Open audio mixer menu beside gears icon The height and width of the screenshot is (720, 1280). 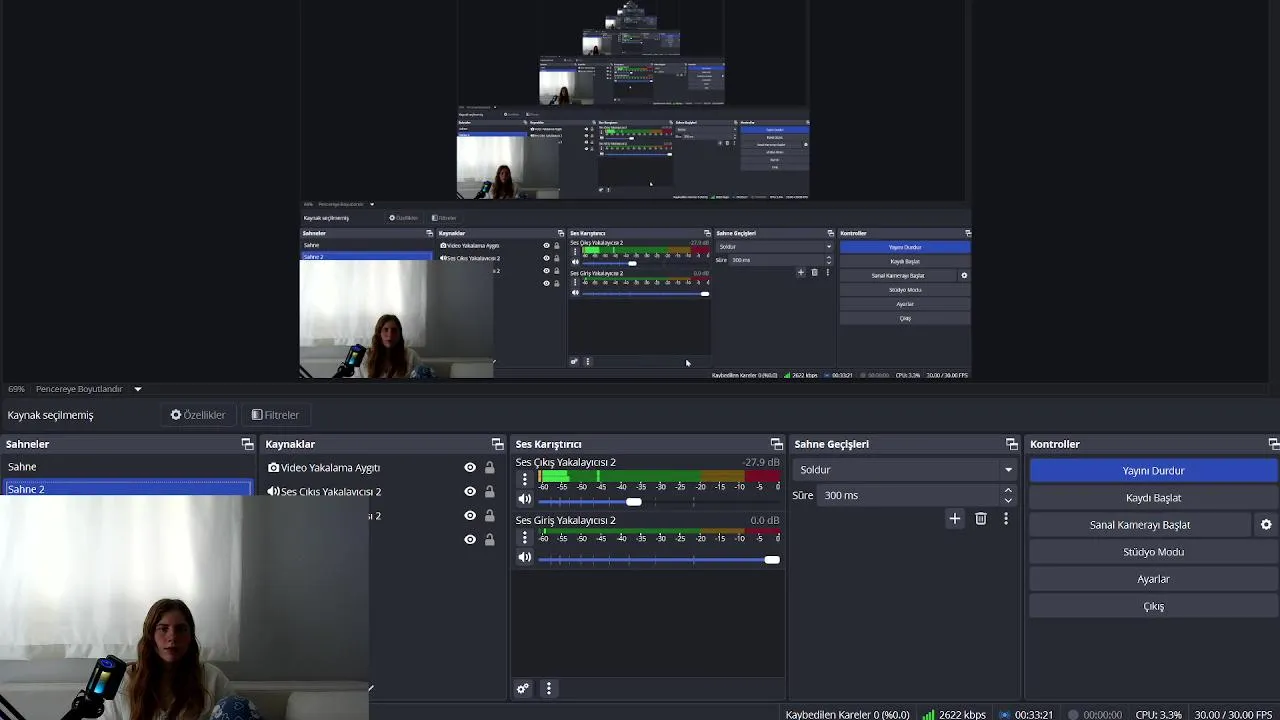click(x=548, y=688)
